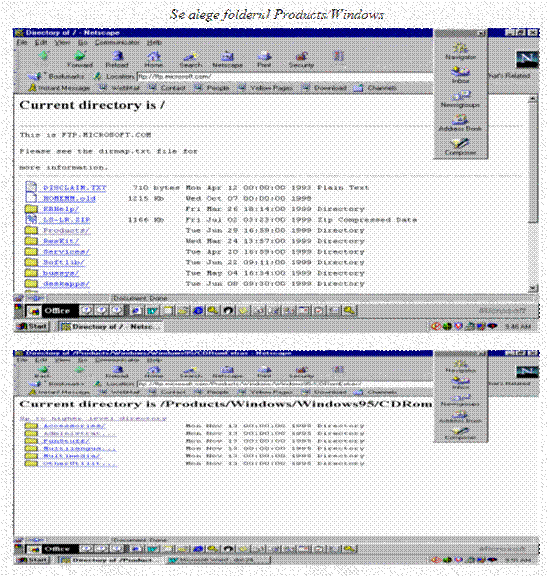Open the deskapps/ directory link
This screenshot has width=547, height=576.
[66, 284]
